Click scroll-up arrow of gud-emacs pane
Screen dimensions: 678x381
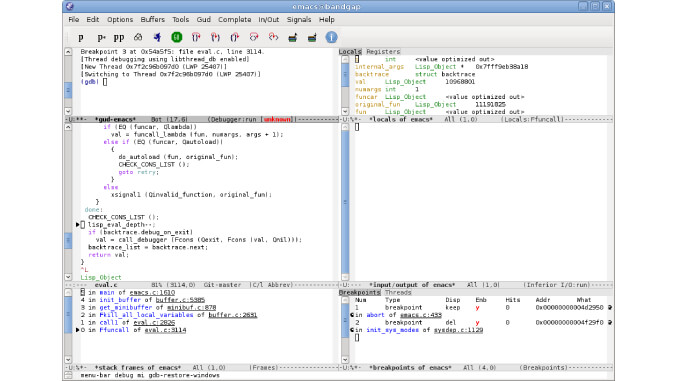[68, 52]
